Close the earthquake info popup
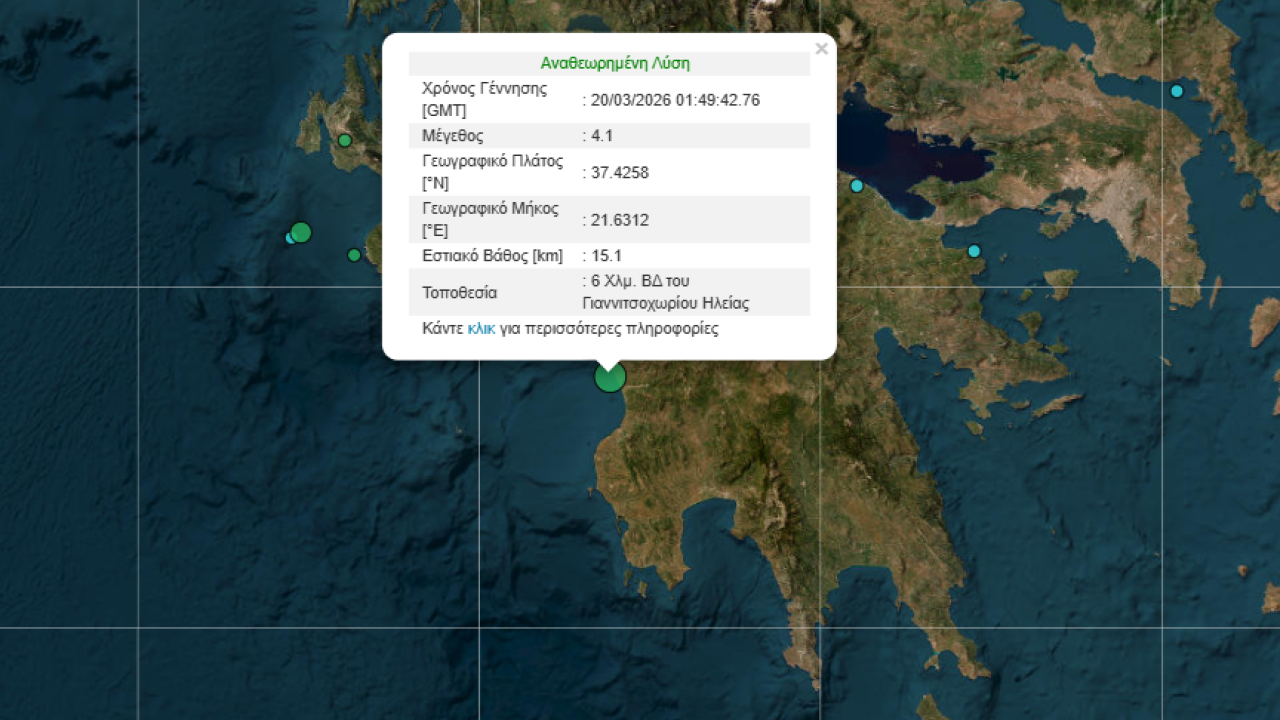The image size is (1280, 720). (821, 48)
